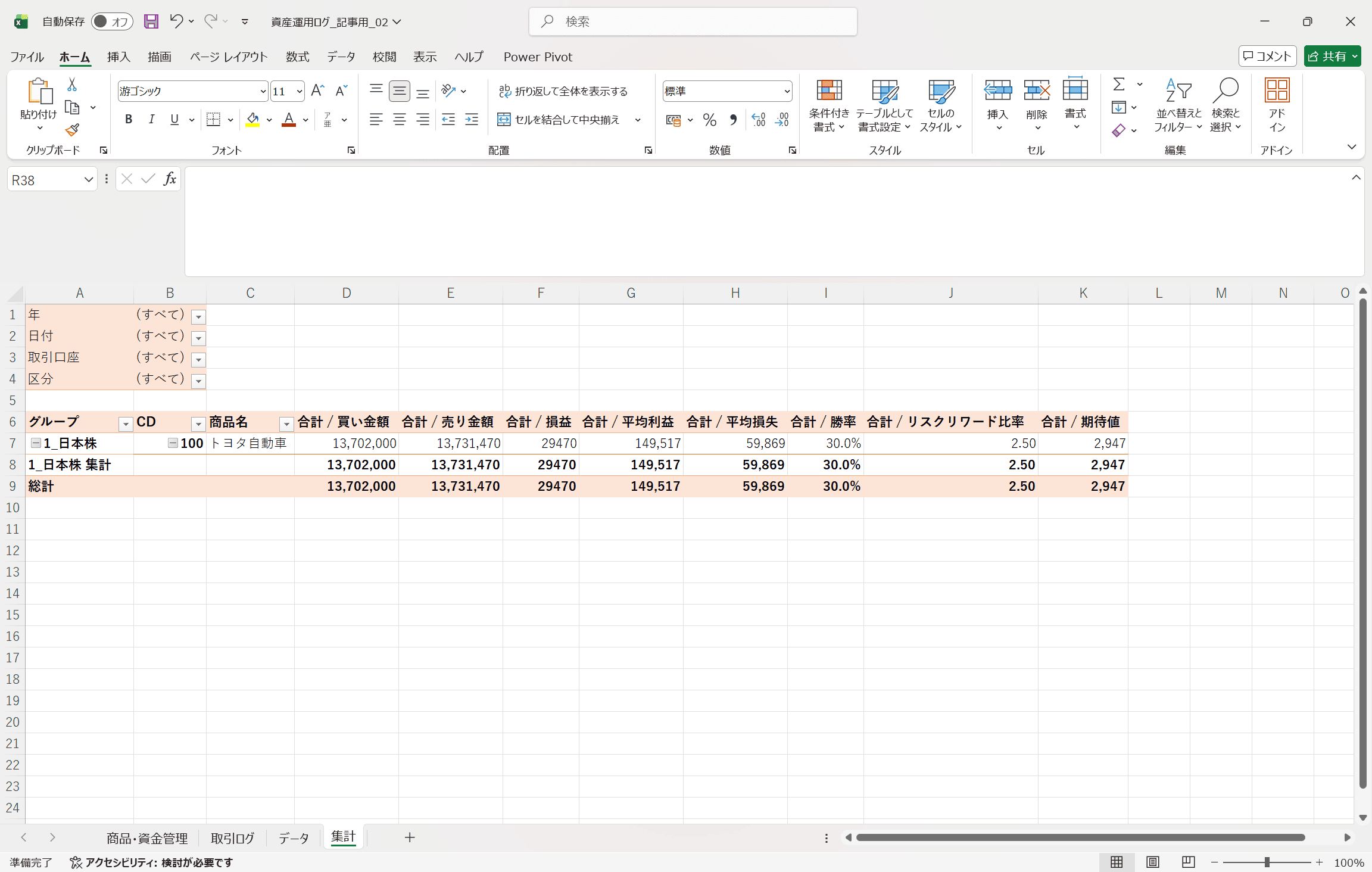Click the Merge and Center cells icon

click(x=504, y=120)
